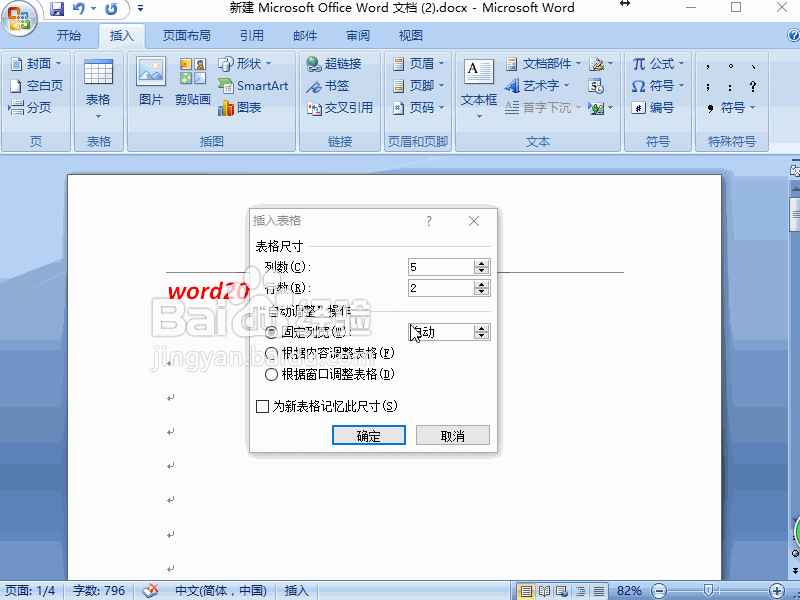Click the 插入表格 dialog help button
The image size is (800, 600).
tap(429, 221)
